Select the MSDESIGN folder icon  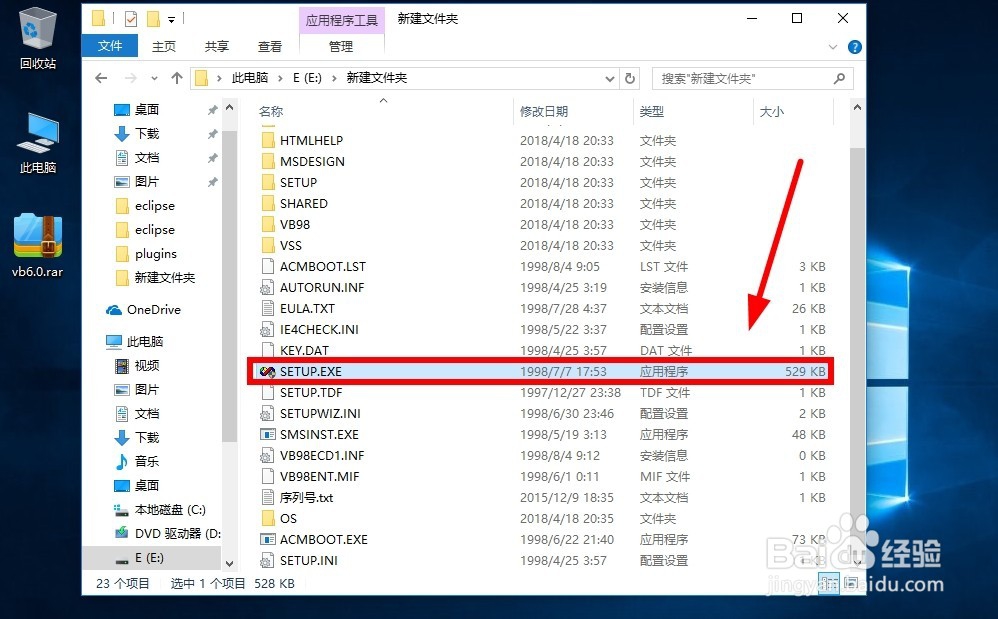pyautogui.click(x=268, y=162)
